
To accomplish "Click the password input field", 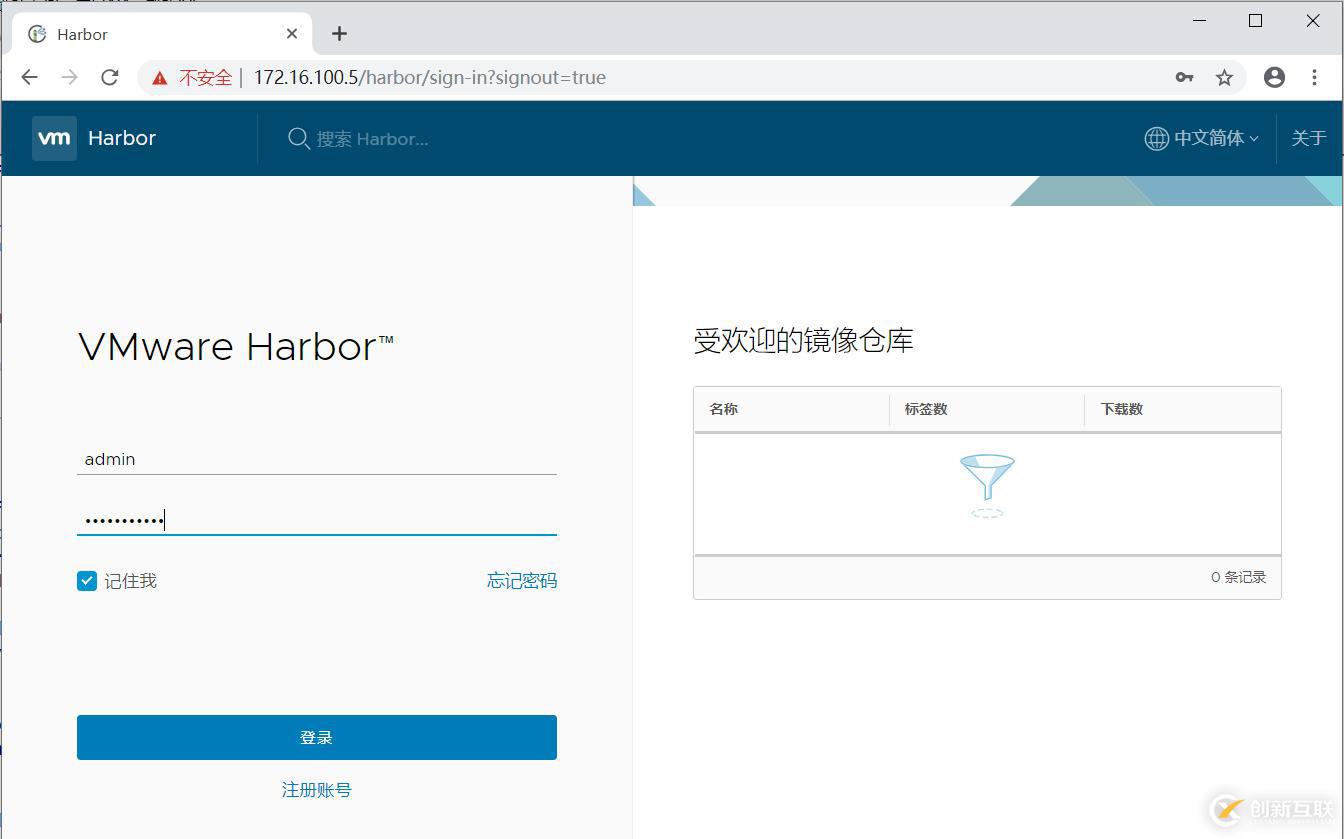I will click(317, 520).
